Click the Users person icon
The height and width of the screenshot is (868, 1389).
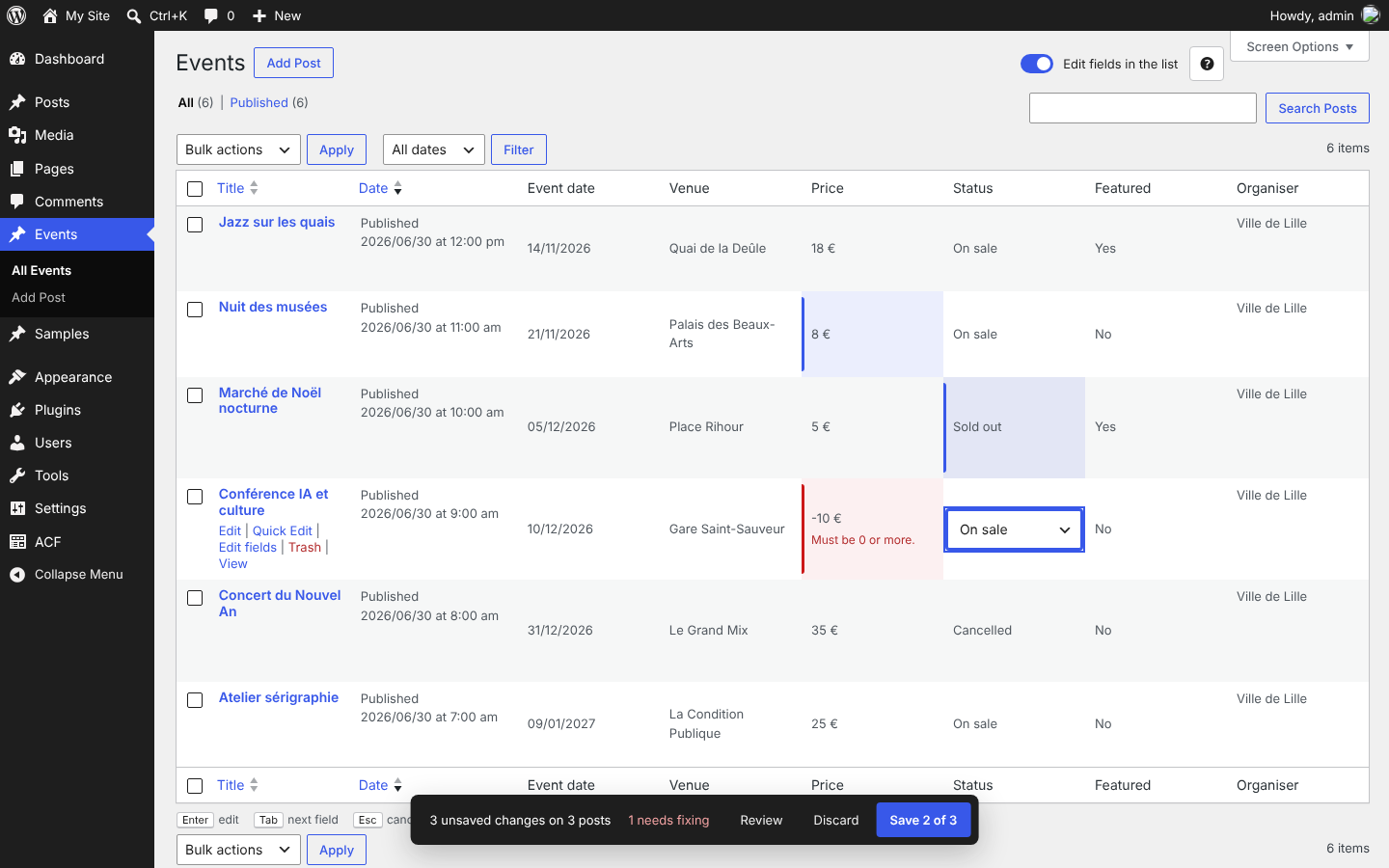(x=17, y=443)
